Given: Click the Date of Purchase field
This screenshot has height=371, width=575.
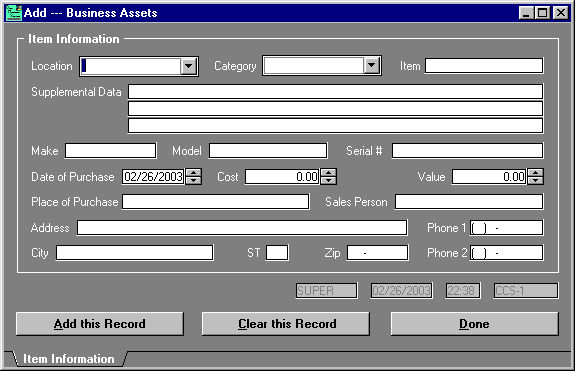Looking at the screenshot, I should coord(153,177).
